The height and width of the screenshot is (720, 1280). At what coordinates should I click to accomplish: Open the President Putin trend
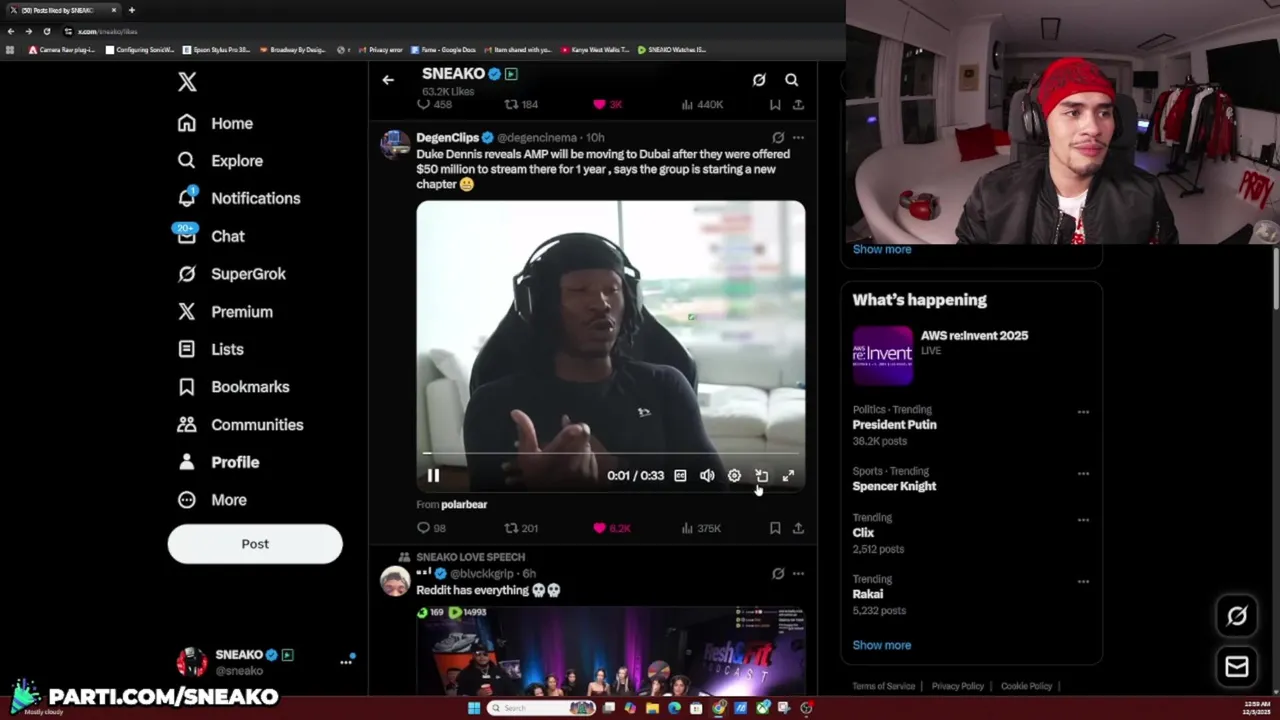(894, 425)
